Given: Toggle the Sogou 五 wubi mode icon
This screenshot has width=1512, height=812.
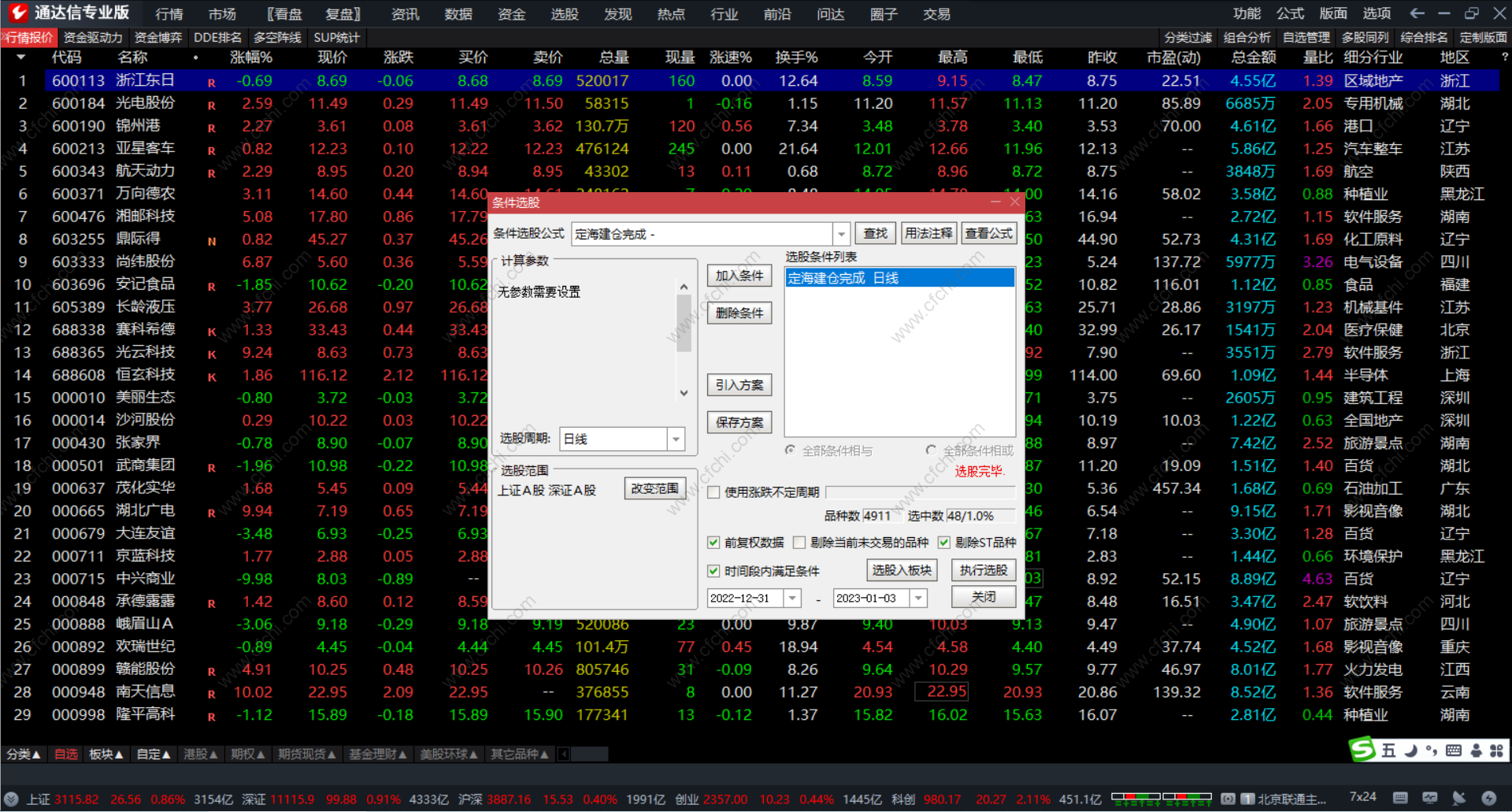Looking at the screenshot, I should tap(1388, 751).
